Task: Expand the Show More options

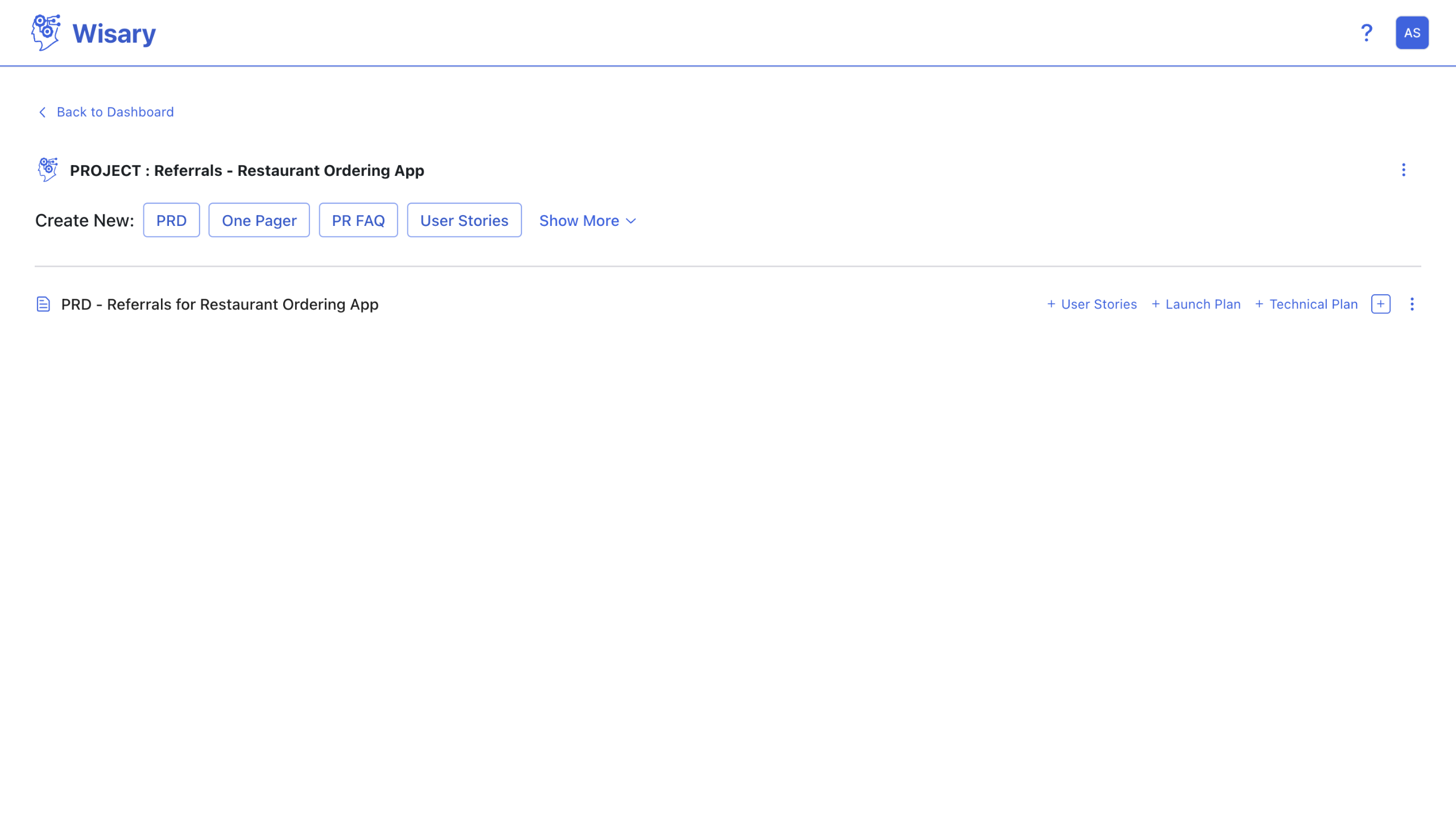Action: (x=579, y=221)
